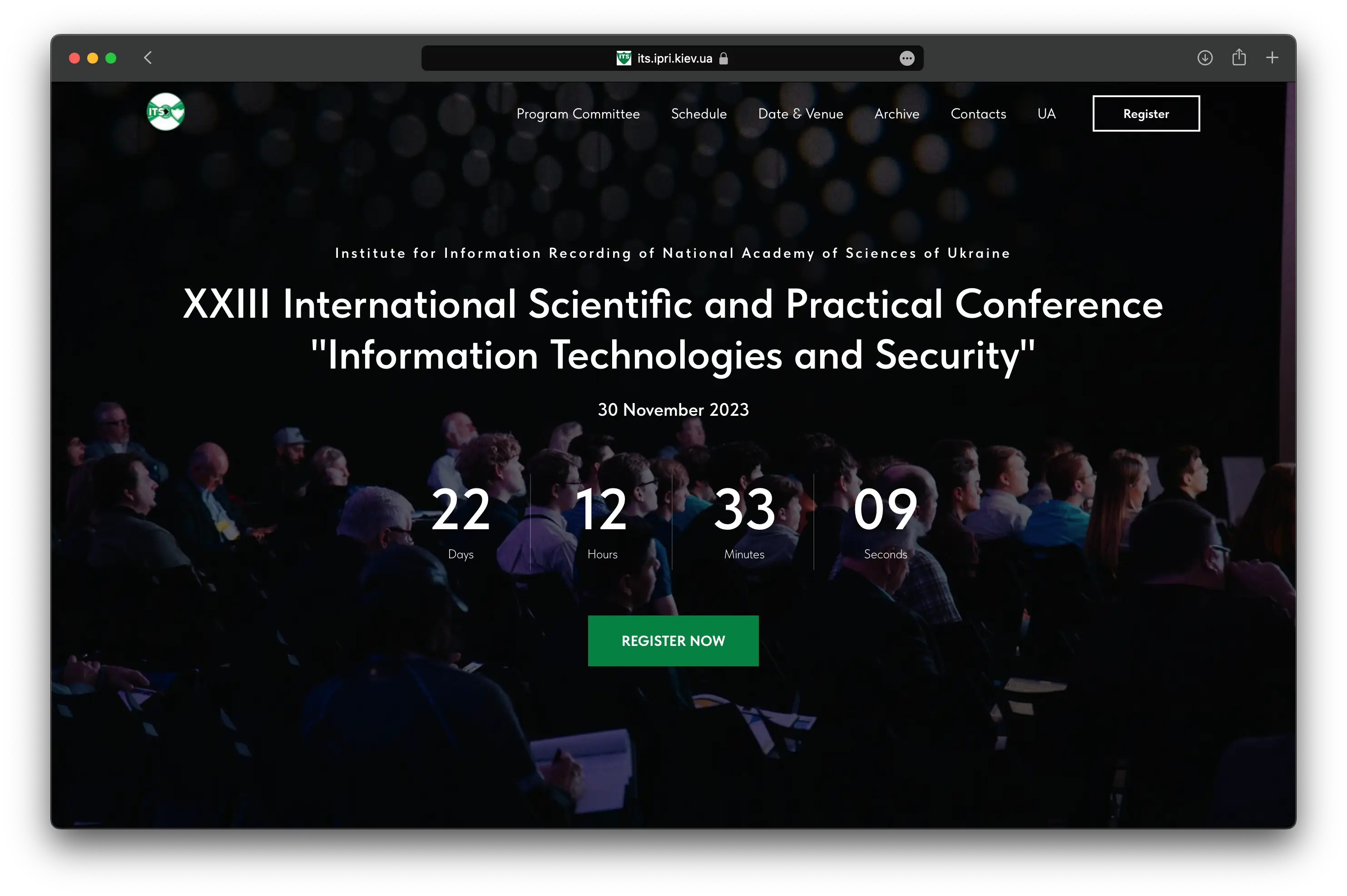Viewport: 1347px width, 896px height.
Task: Click the yellow minimize window button
Action: click(x=93, y=58)
